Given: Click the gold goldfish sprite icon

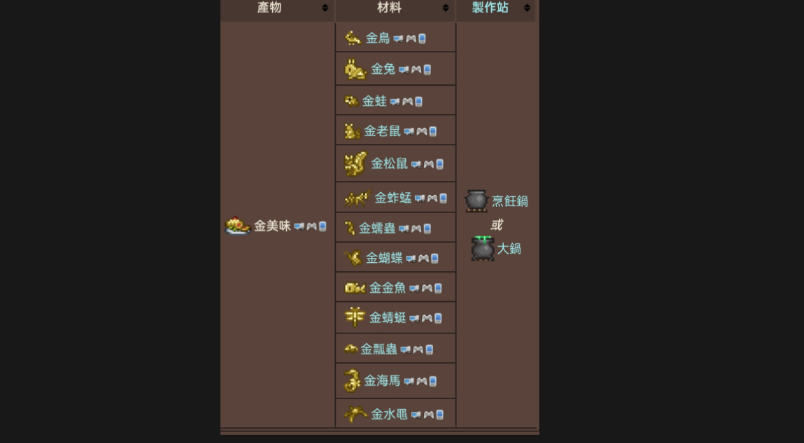Looking at the screenshot, I should (355, 288).
